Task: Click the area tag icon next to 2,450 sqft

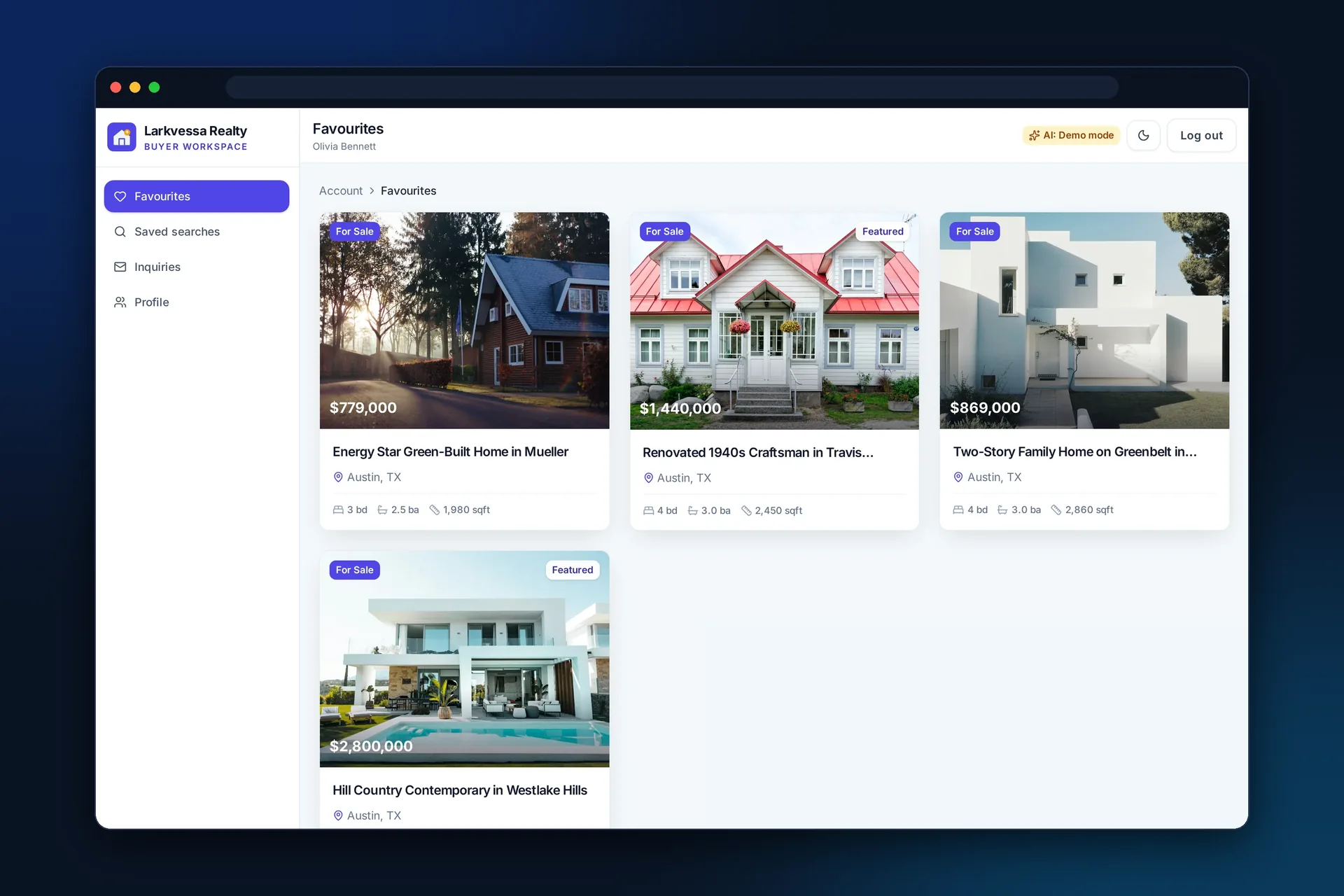Action: [x=746, y=511]
